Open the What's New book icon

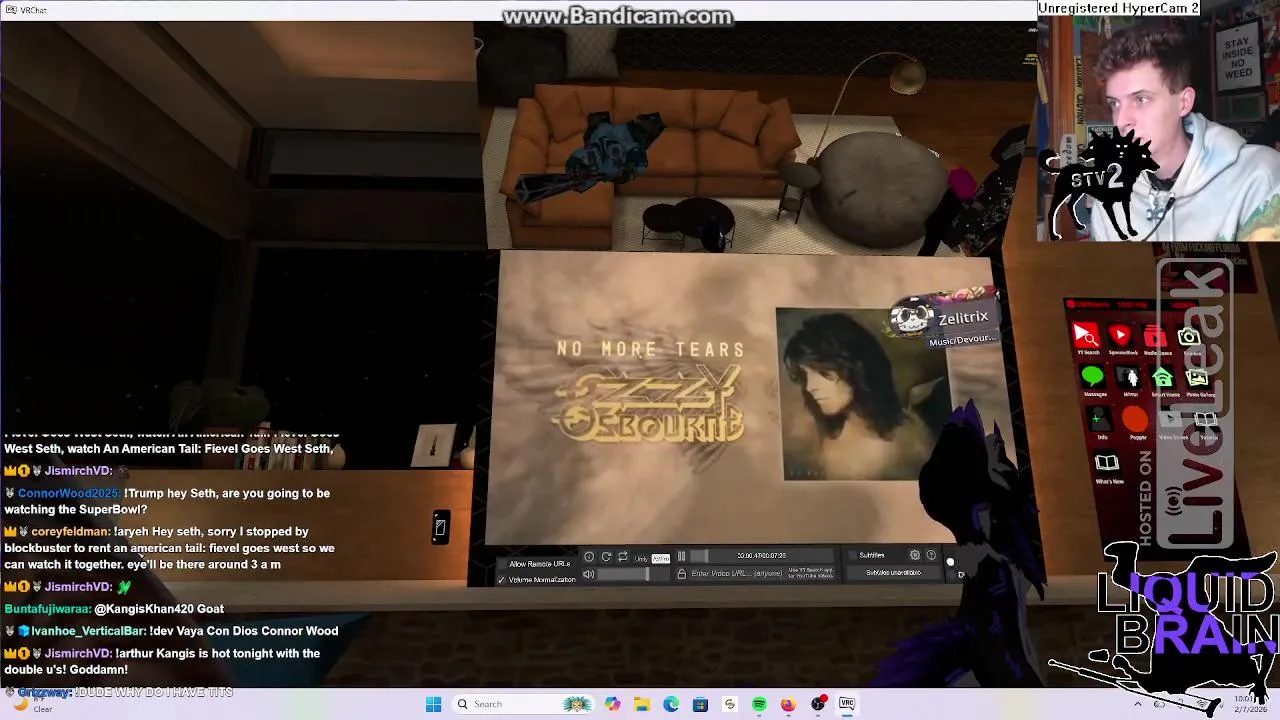pos(1107,464)
